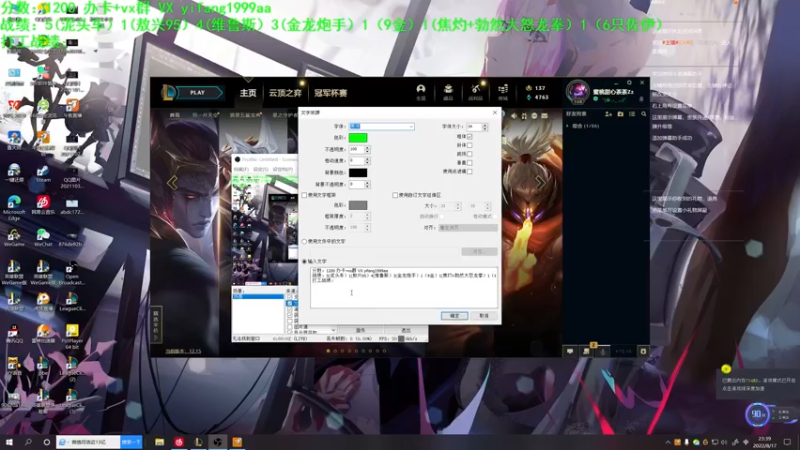This screenshot has height=450, width=800.
Task: Open File Explorer from the taskbar
Action: [x=160, y=442]
